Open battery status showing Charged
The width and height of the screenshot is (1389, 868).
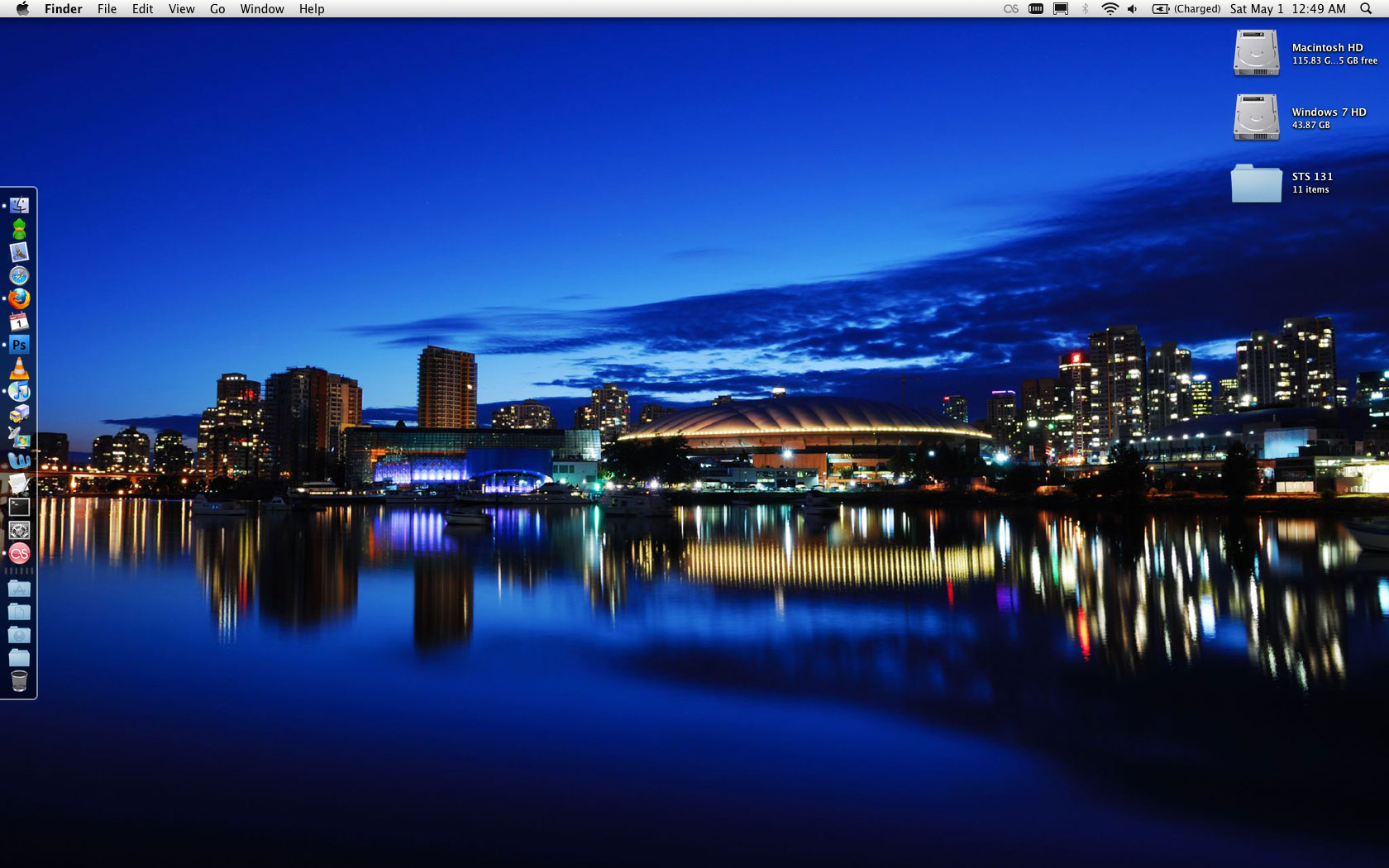(x=1186, y=9)
